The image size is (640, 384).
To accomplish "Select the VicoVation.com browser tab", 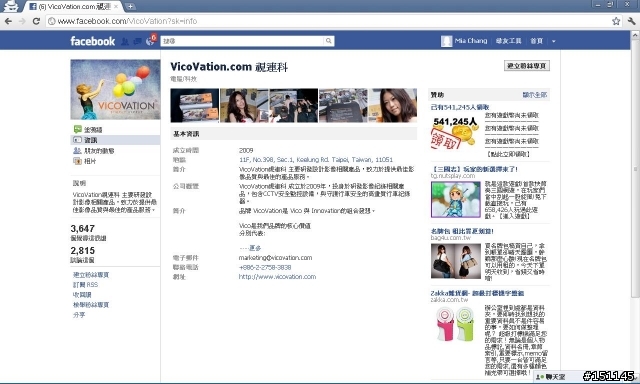I will click(73, 7).
